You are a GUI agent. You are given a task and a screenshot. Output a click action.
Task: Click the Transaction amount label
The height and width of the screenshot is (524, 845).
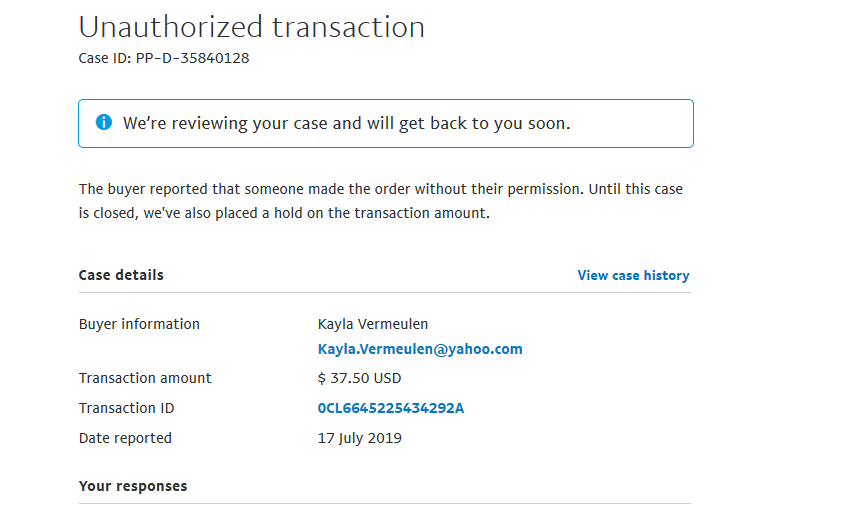tap(145, 378)
